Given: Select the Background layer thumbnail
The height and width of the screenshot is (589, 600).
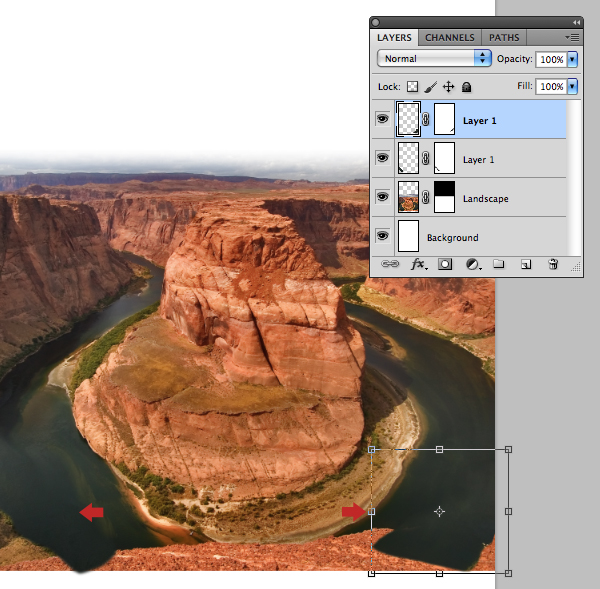Looking at the screenshot, I should coord(408,236).
